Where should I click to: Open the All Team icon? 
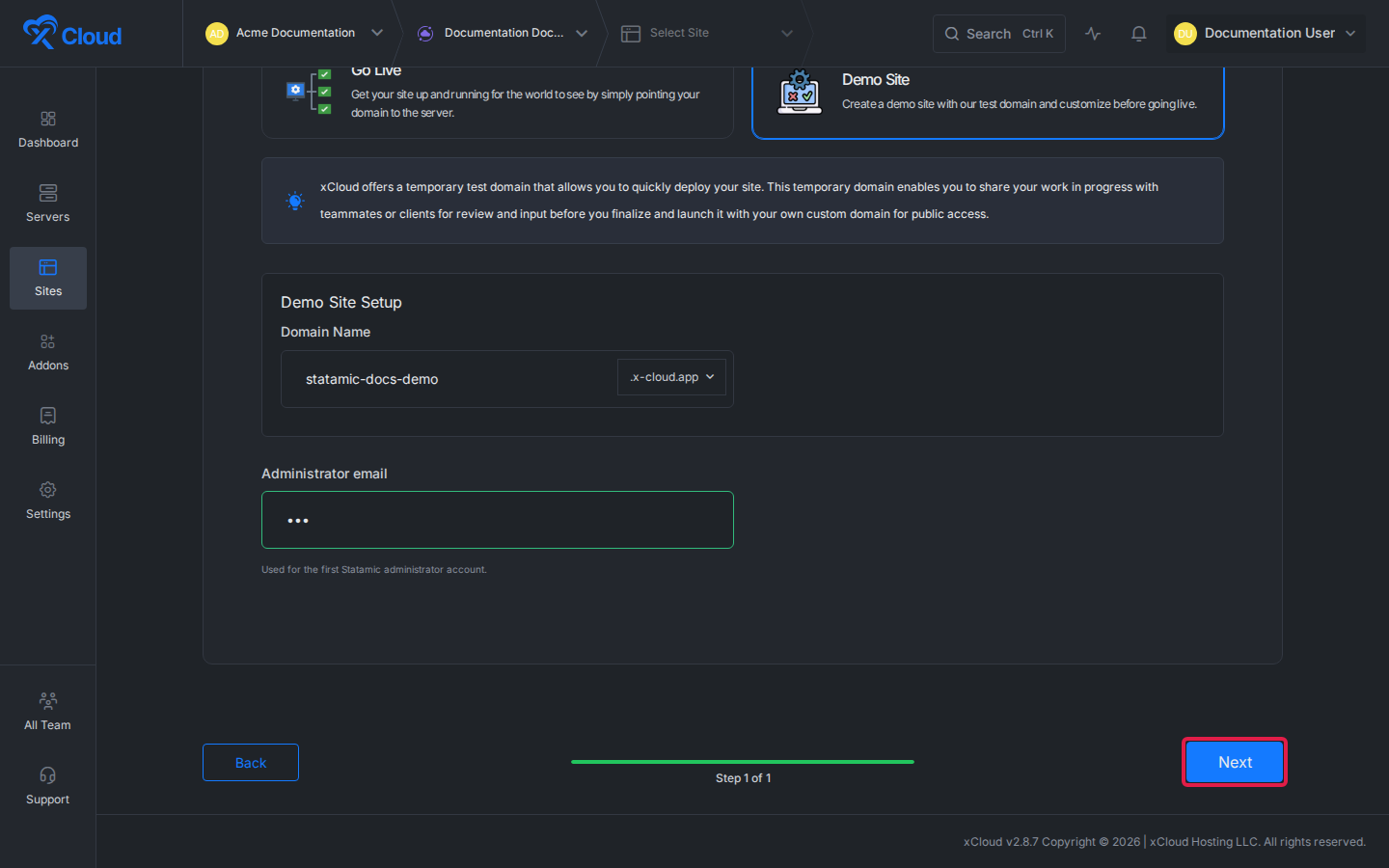[48, 700]
